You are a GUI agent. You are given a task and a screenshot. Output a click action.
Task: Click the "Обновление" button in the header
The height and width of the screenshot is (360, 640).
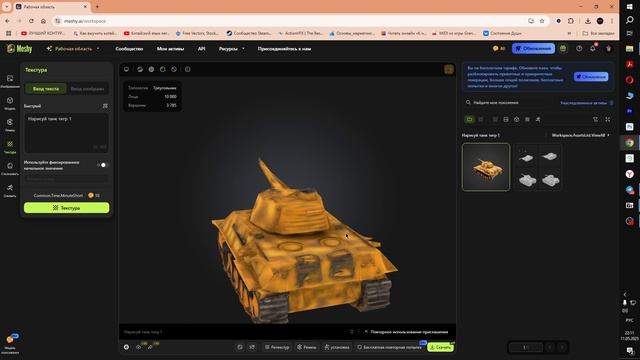[533, 49]
